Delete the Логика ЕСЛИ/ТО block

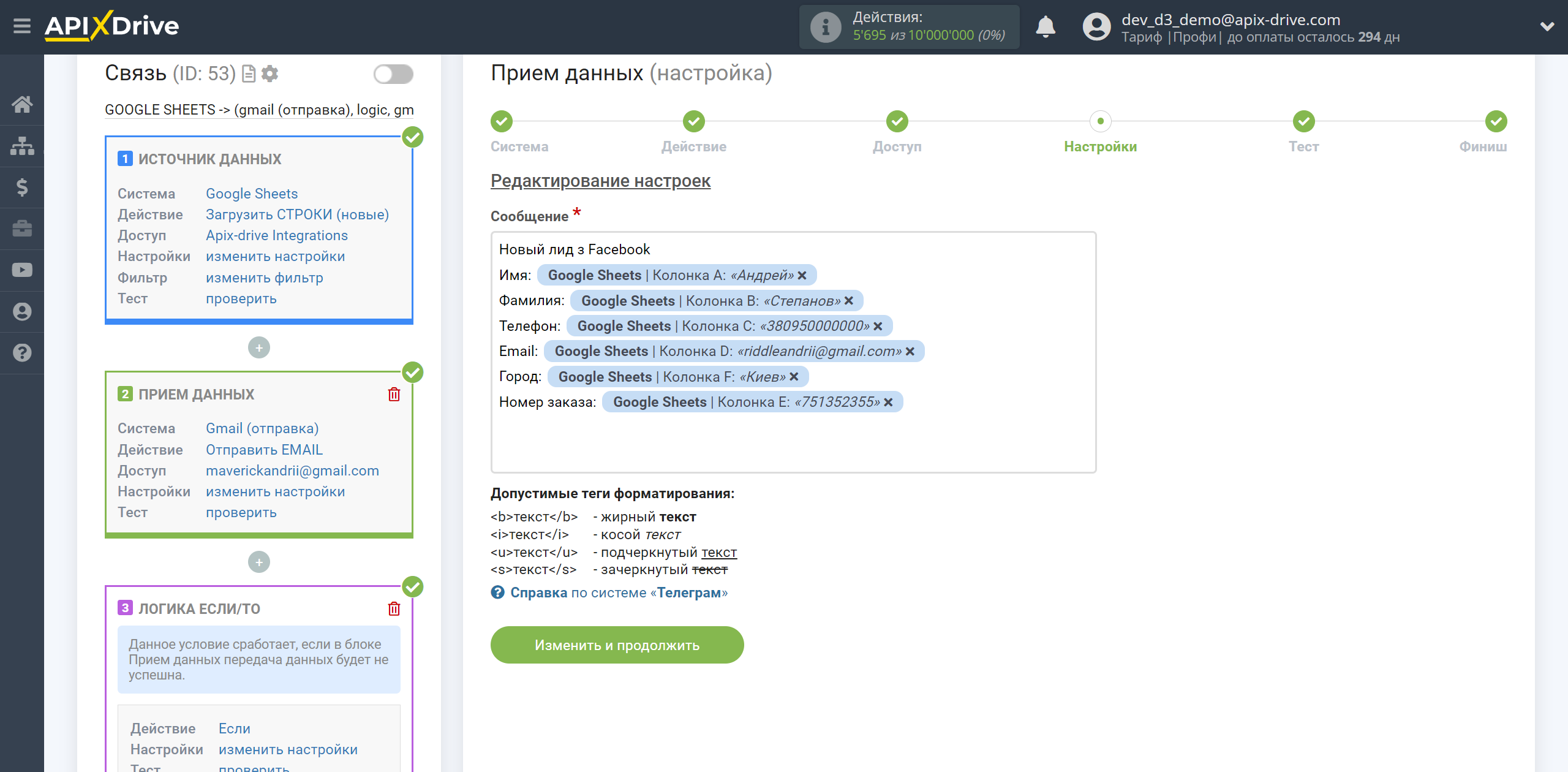[x=394, y=608]
